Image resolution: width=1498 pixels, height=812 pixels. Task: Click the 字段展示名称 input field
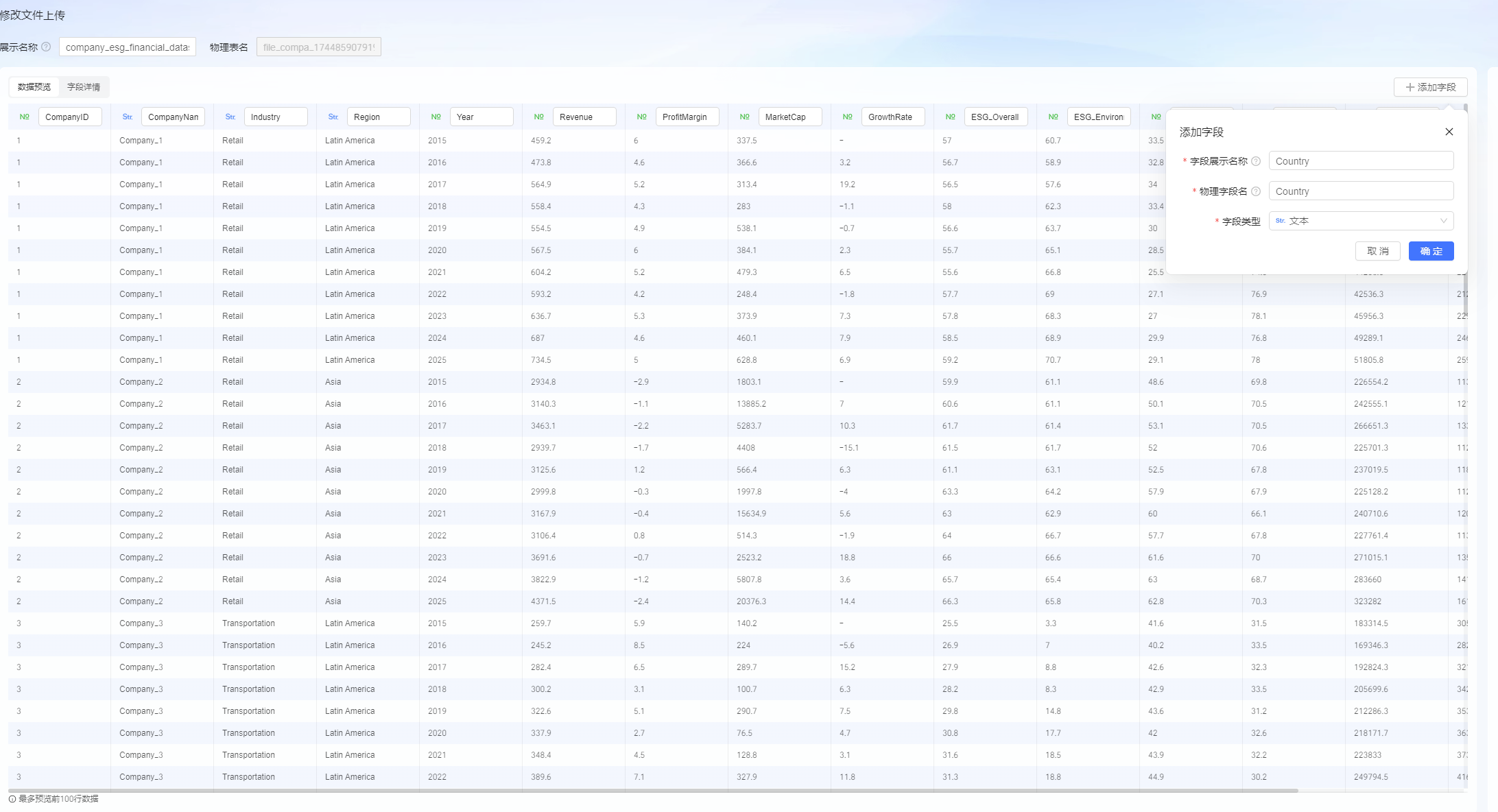(1361, 161)
